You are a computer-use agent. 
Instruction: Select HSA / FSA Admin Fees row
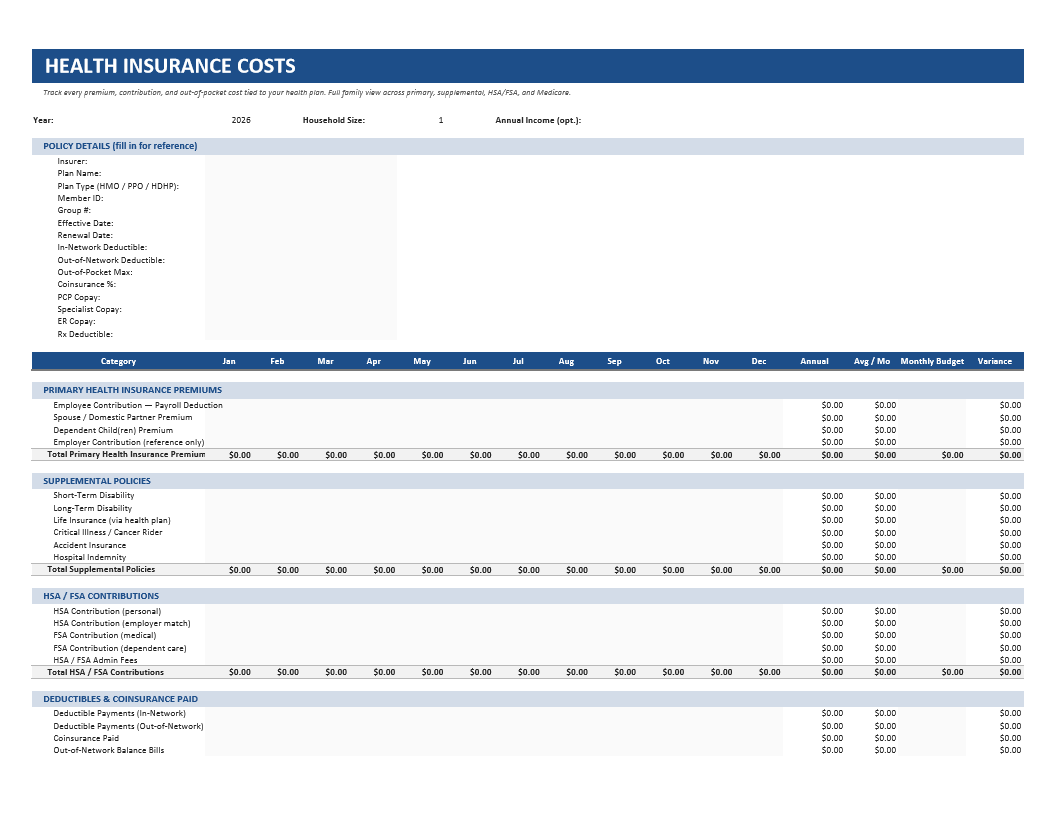click(x=527, y=660)
